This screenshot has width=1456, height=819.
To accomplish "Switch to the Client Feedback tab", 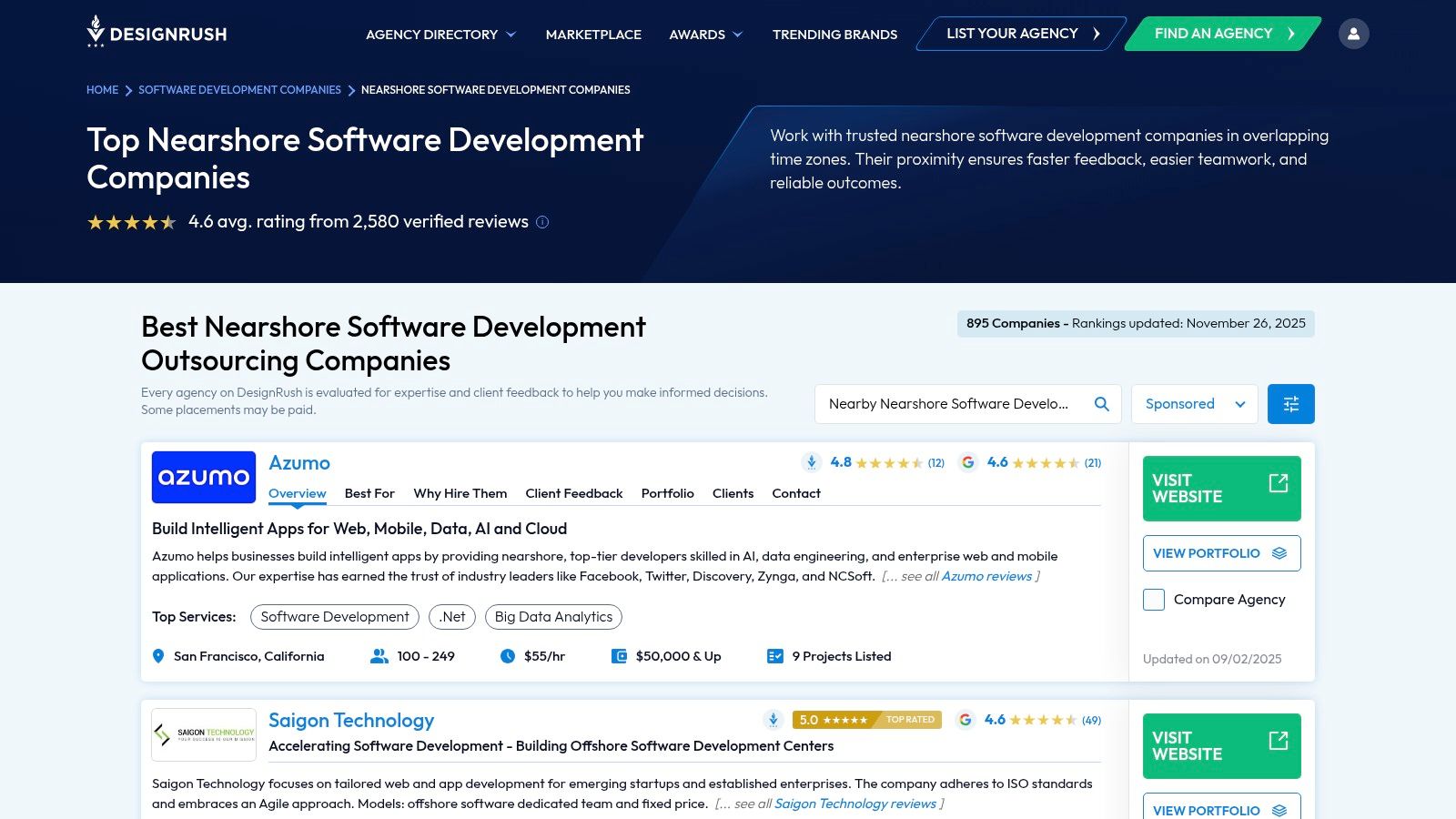I will [x=573, y=493].
